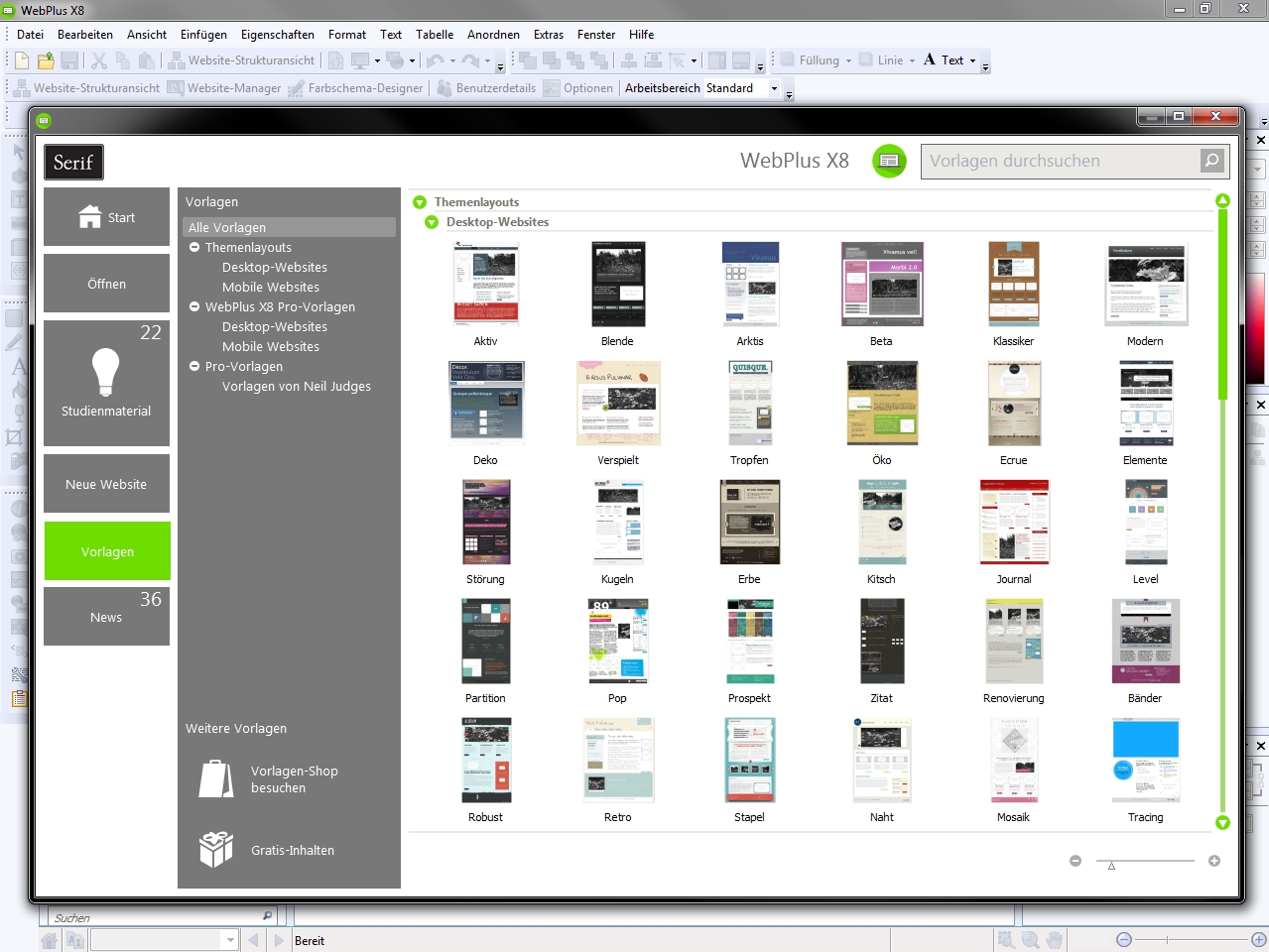
Task: Open the Extras menu
Action: [548, 34]
